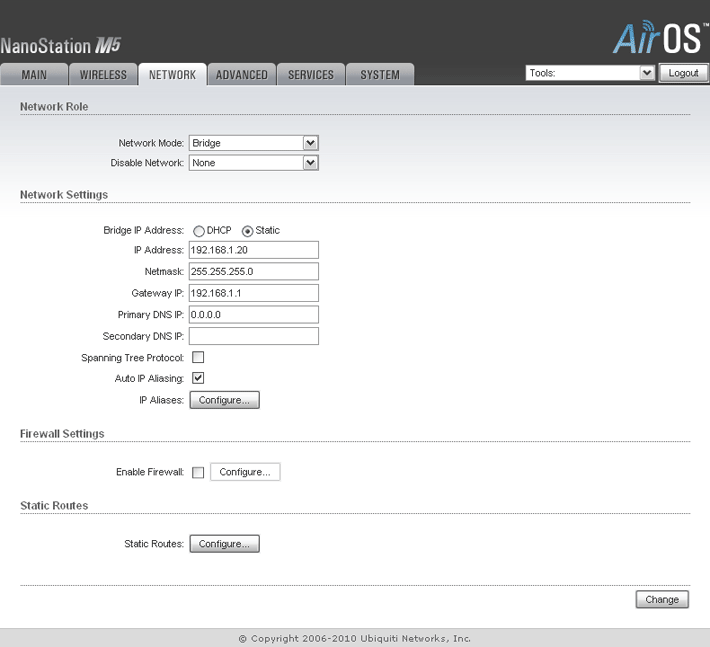The height and width of the screenshot is (647, 710).
Task: Click the Logout button
Action: [683, 73]
